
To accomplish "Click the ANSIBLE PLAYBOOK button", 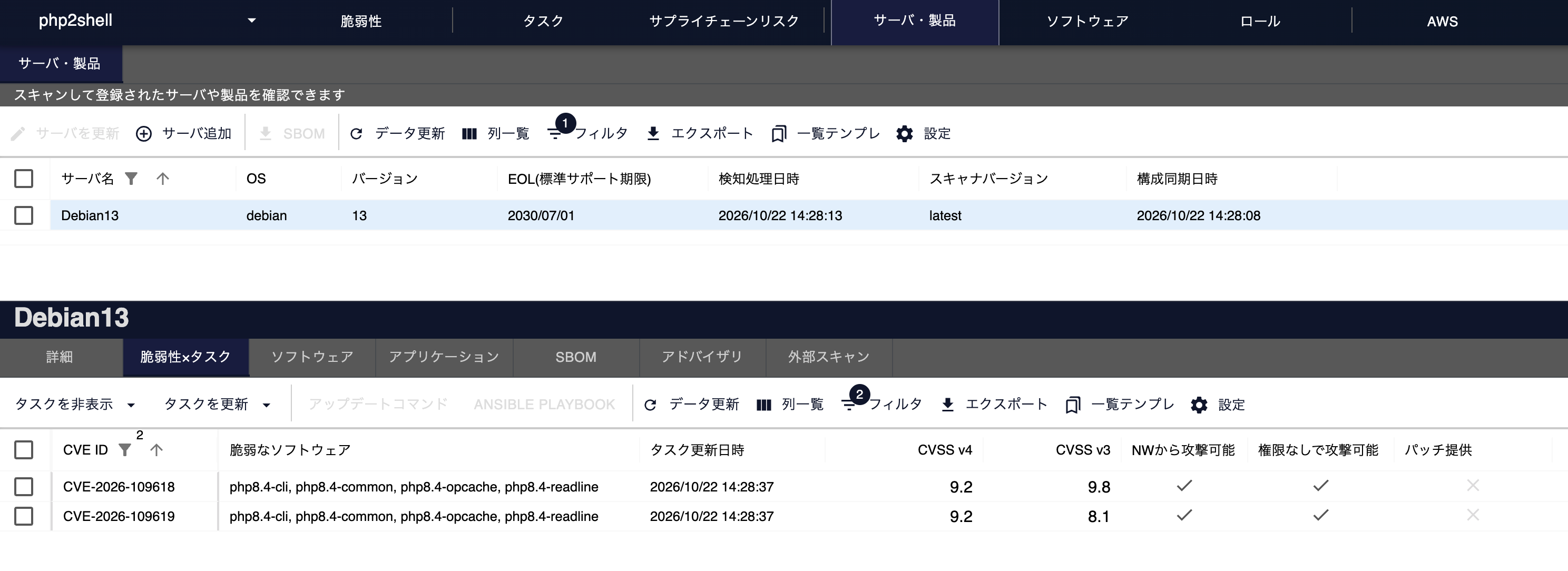I will 544,404.
